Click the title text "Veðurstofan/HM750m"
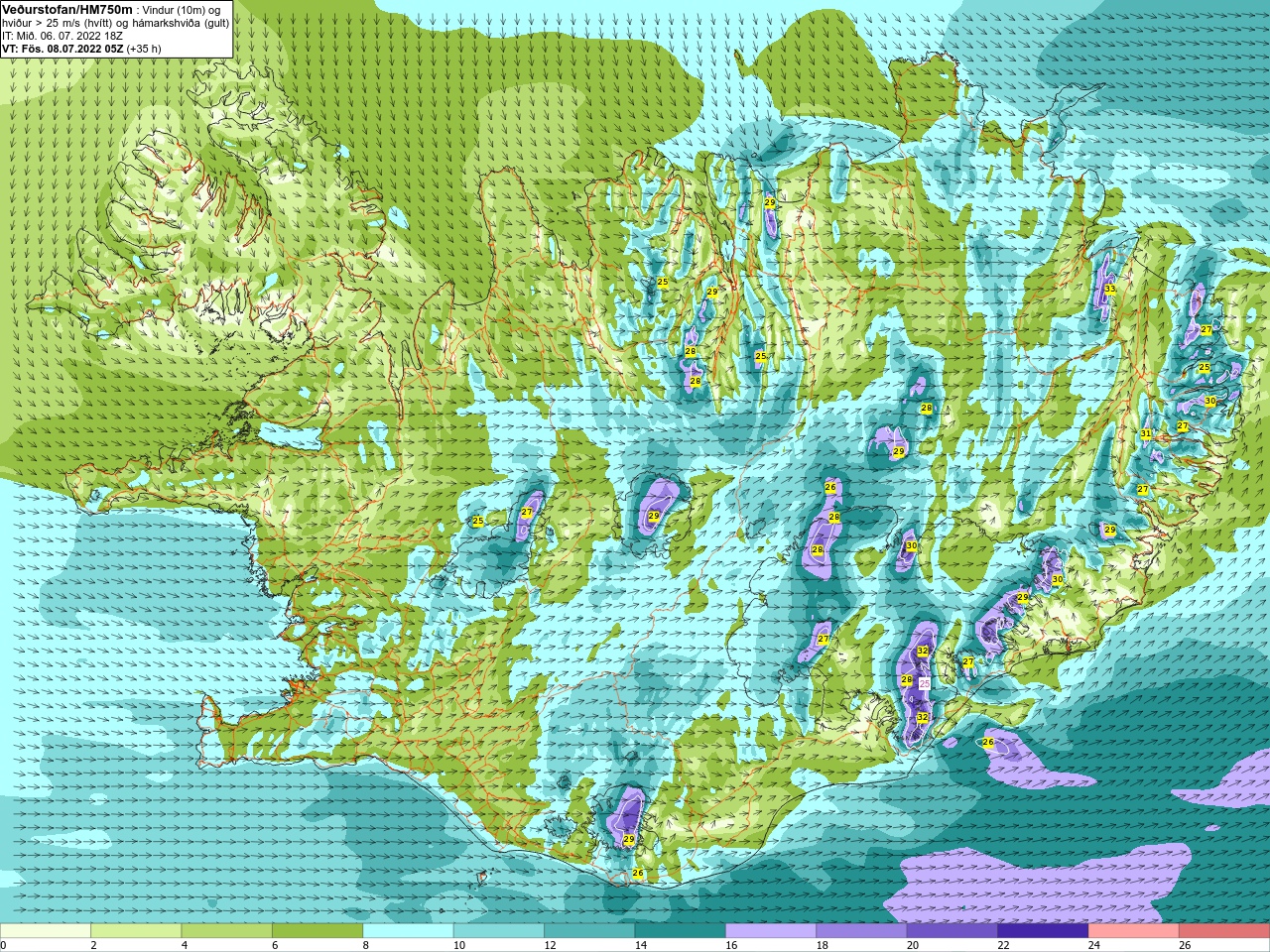 [x=67, y=9]
